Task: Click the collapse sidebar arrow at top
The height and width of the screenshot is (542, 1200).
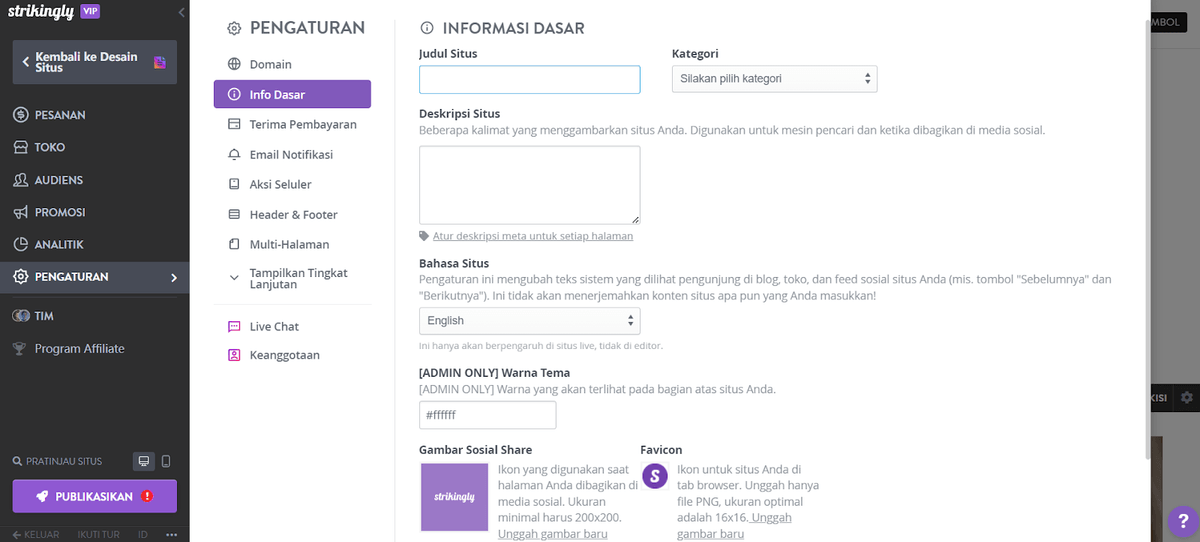Action: (x=181, y=12)
